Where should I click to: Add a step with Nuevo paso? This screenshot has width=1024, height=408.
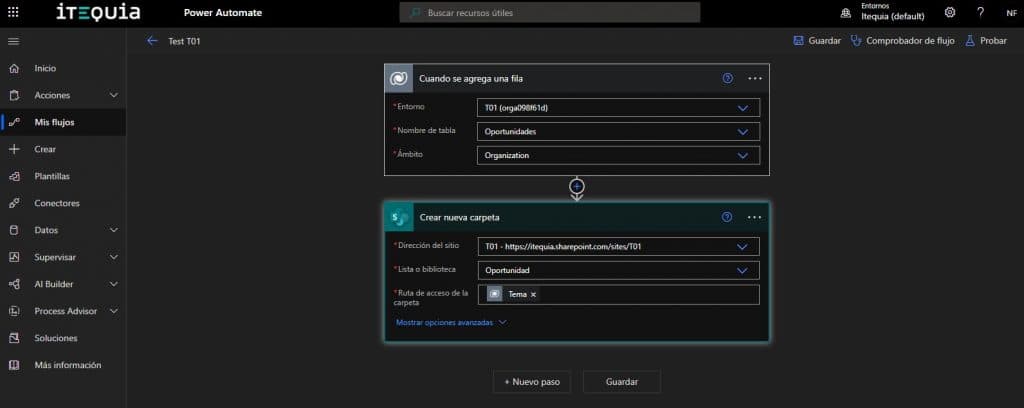pos(532,382)
